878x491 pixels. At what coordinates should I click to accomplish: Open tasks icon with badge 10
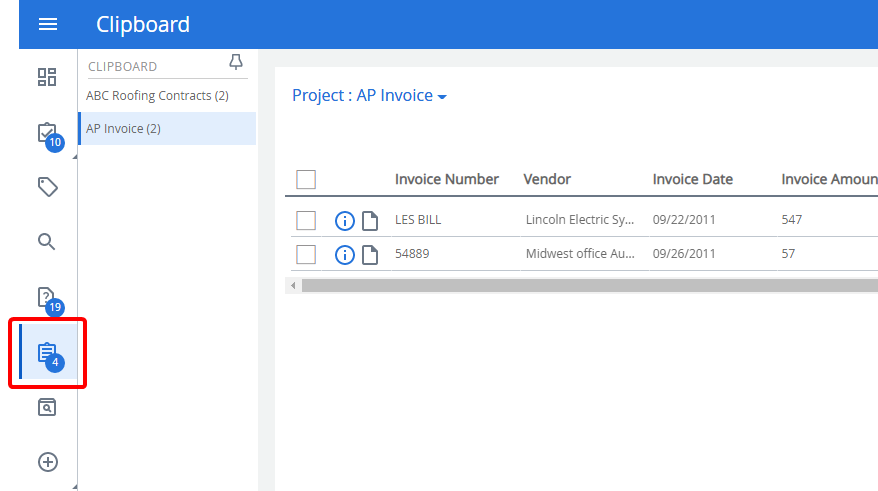click(47, 133)
